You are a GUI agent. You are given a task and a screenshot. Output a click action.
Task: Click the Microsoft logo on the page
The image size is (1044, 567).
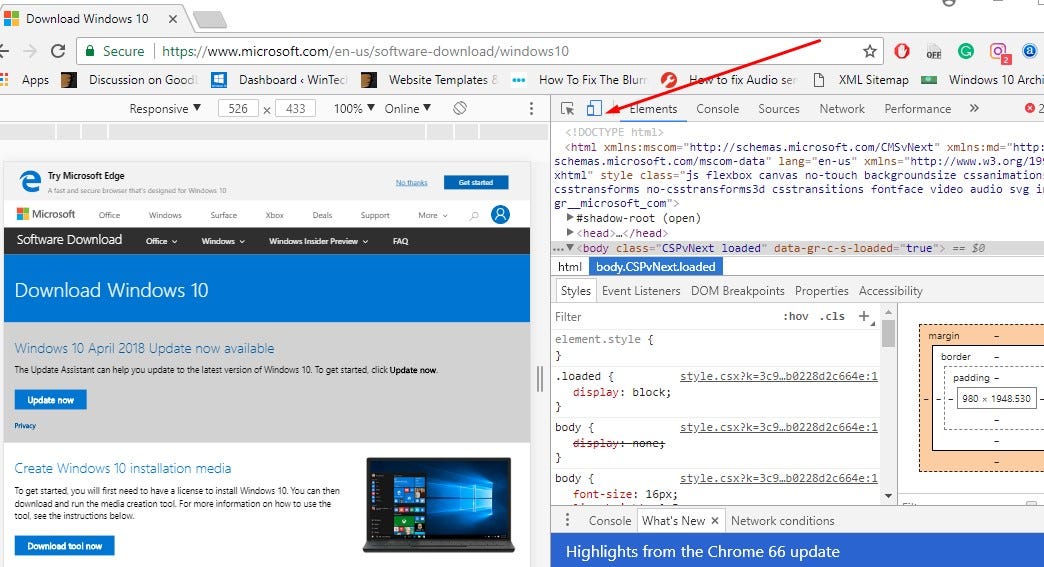coord(46,214)
